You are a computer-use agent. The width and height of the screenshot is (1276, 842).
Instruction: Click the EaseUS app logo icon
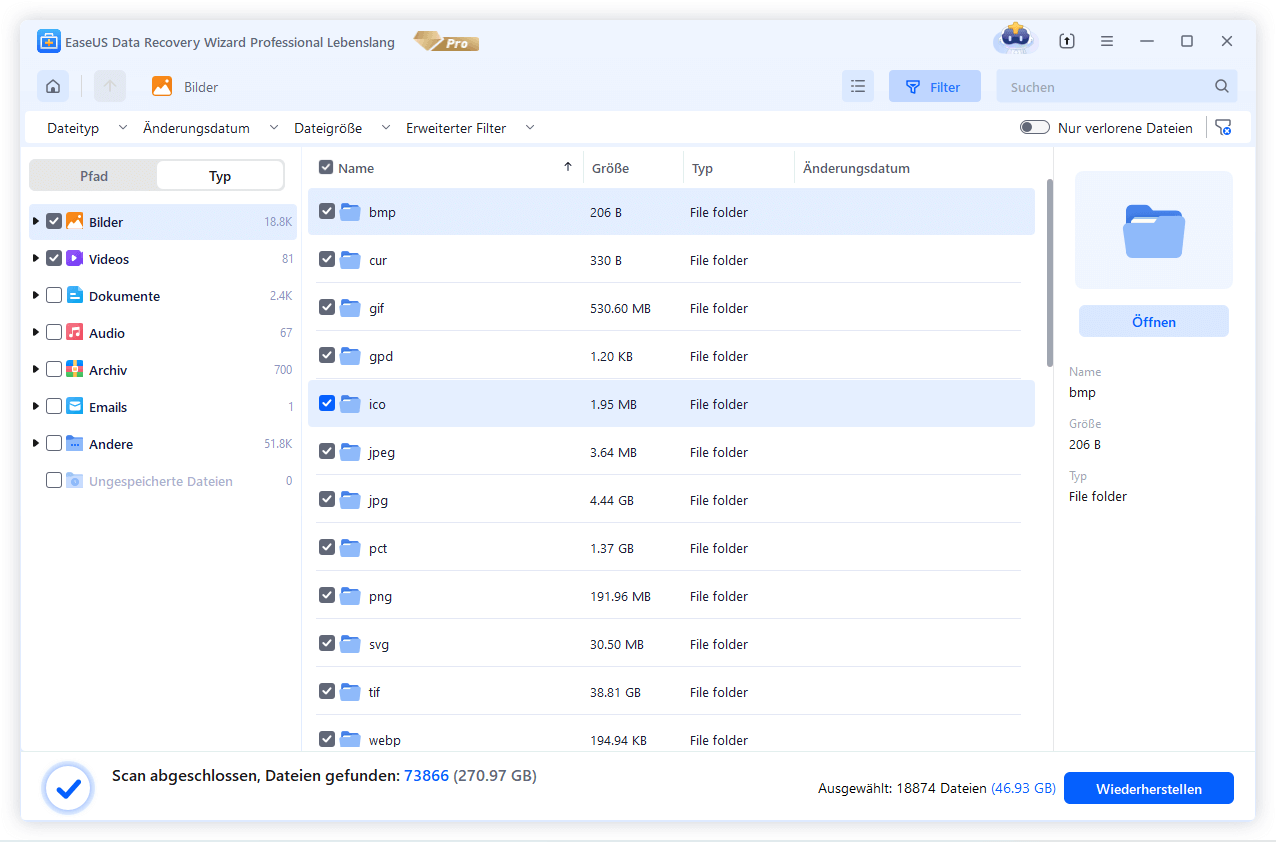(49, 42)
